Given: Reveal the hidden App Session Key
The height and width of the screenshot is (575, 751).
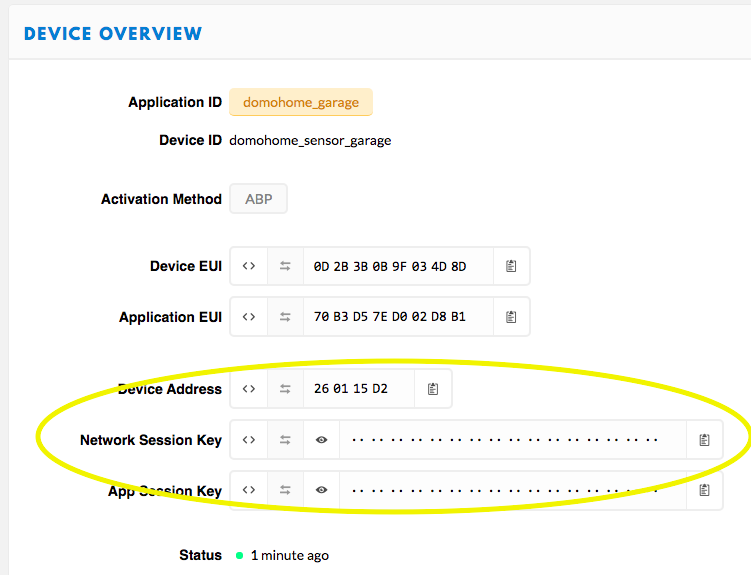Looking at the screenshot, I should tap(321, 490).
